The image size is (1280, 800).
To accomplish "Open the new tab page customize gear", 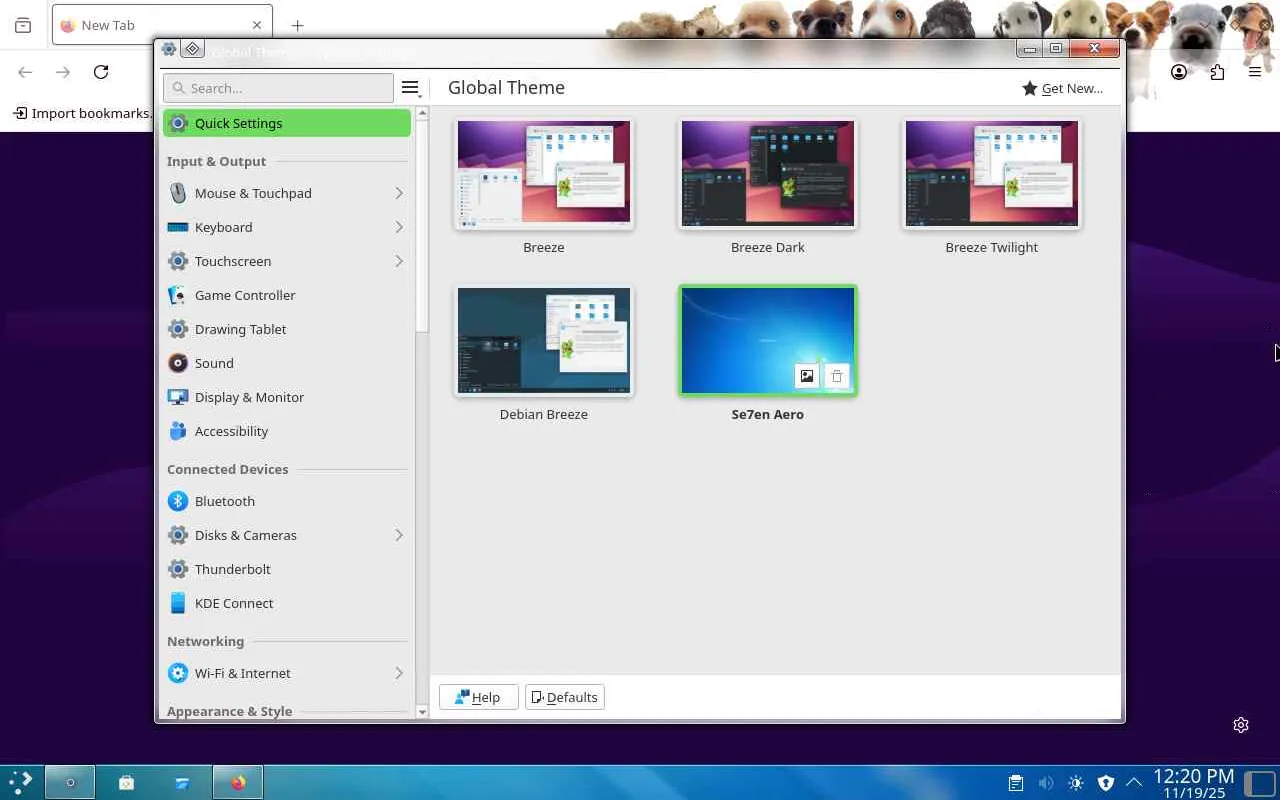I will coord(1241,725).
